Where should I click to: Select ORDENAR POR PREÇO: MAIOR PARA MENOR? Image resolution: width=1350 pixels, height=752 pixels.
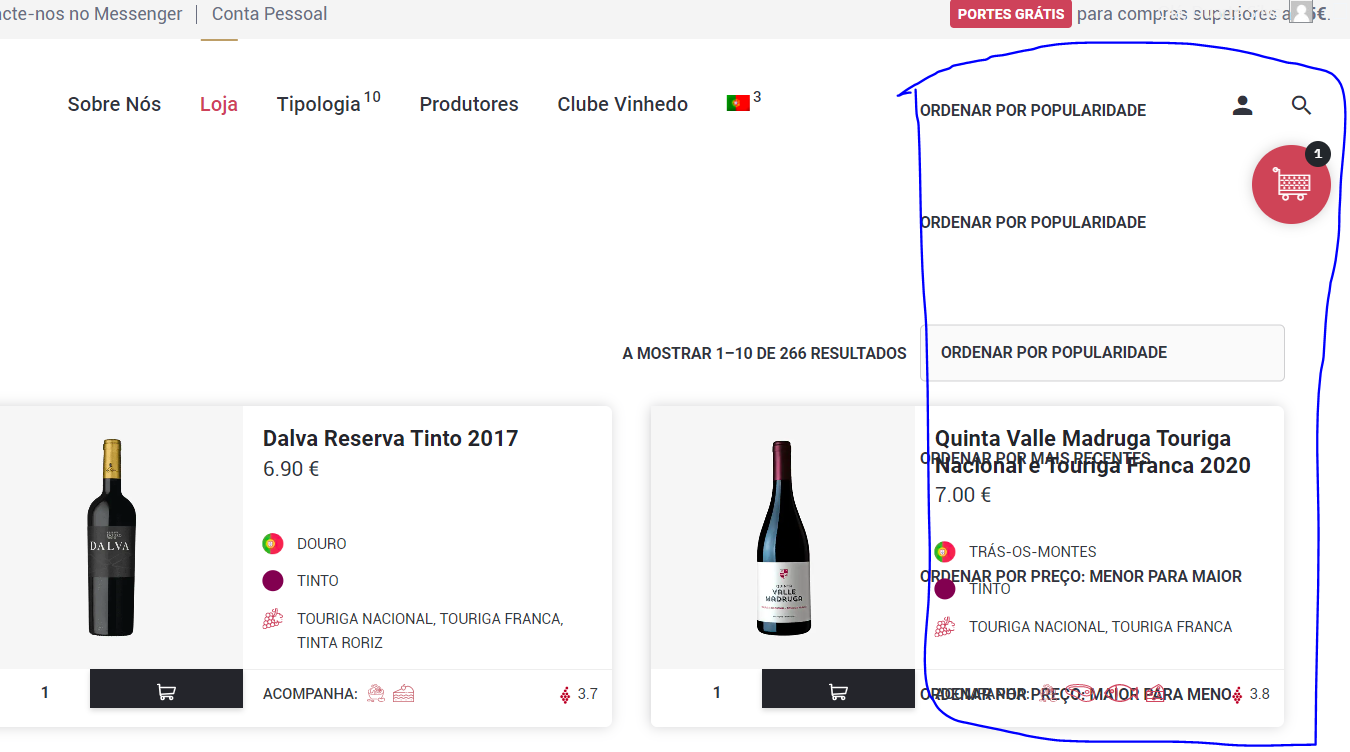pyautogui.click(x=1077, y=694)
